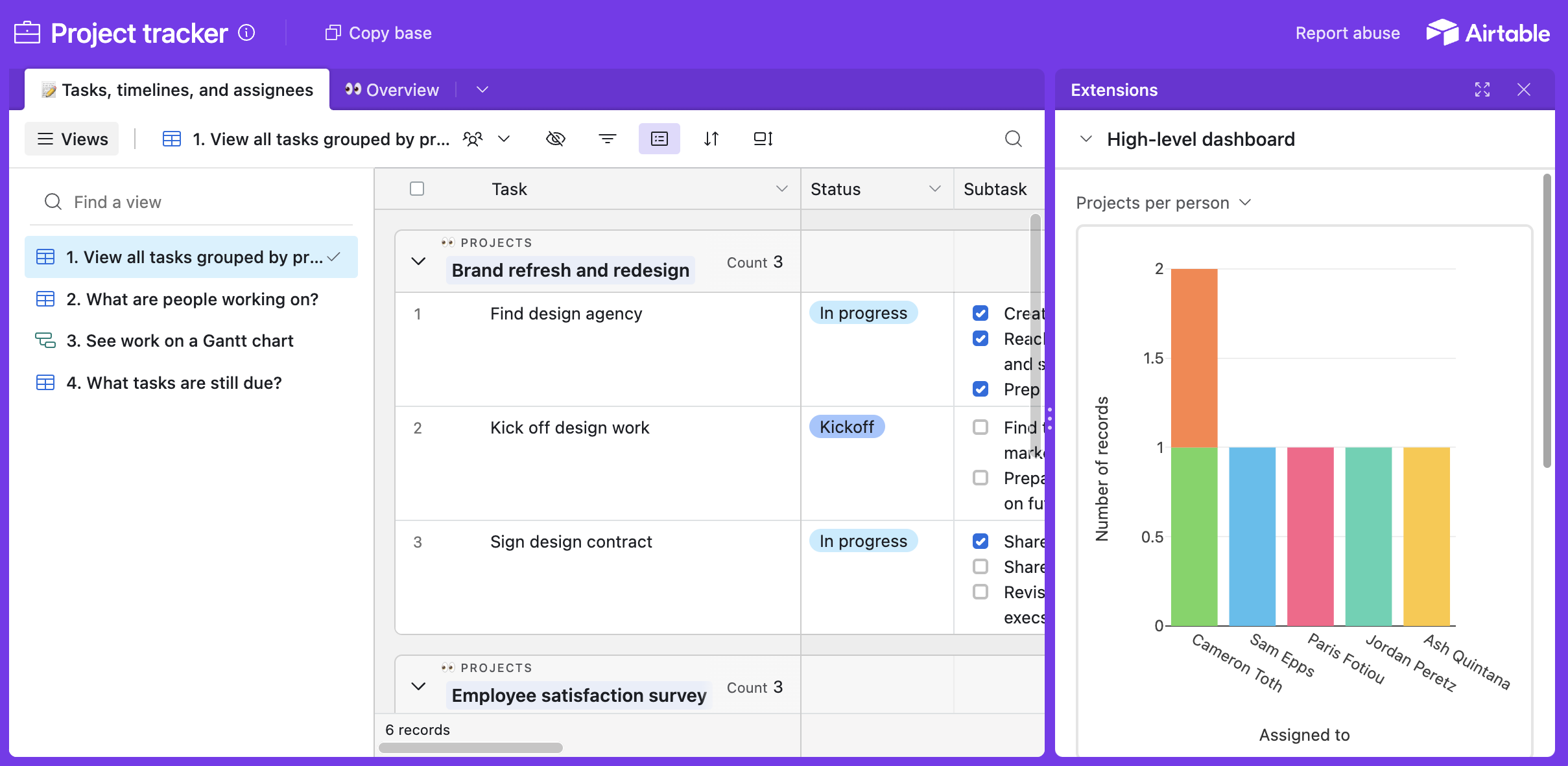Open the group settings icon
The image size is (1568, 766).
[x=658, y=139]
